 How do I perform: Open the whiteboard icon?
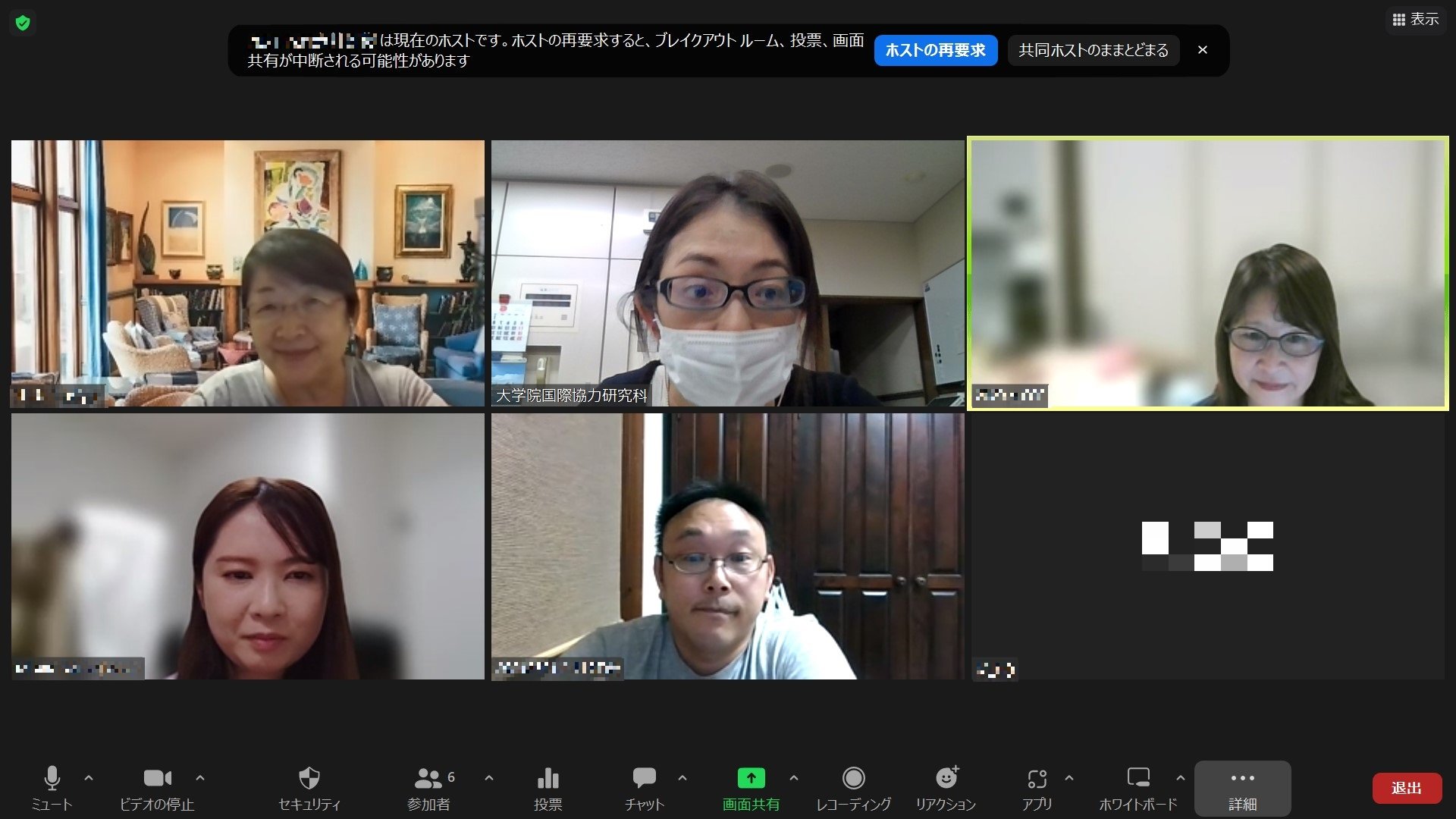point(1137,779)
